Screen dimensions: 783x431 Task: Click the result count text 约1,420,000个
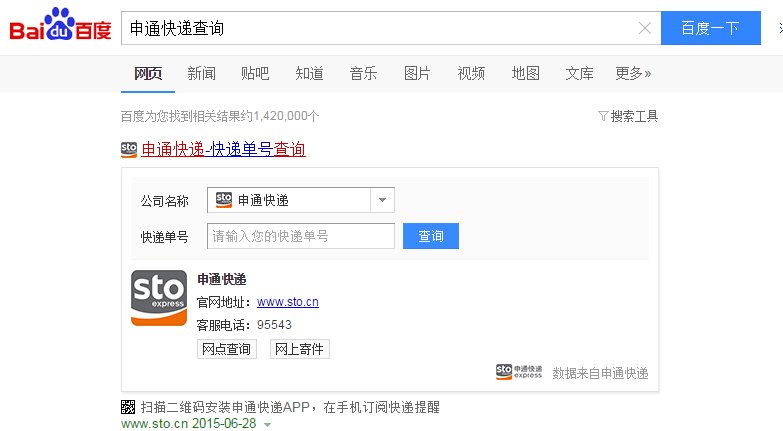tap(281, 116)
